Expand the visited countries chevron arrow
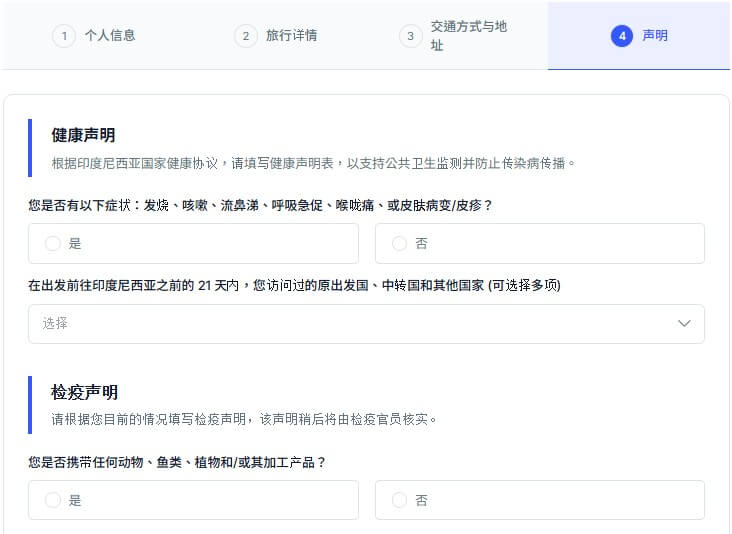 pyautogui.click(x=684, y=324)
